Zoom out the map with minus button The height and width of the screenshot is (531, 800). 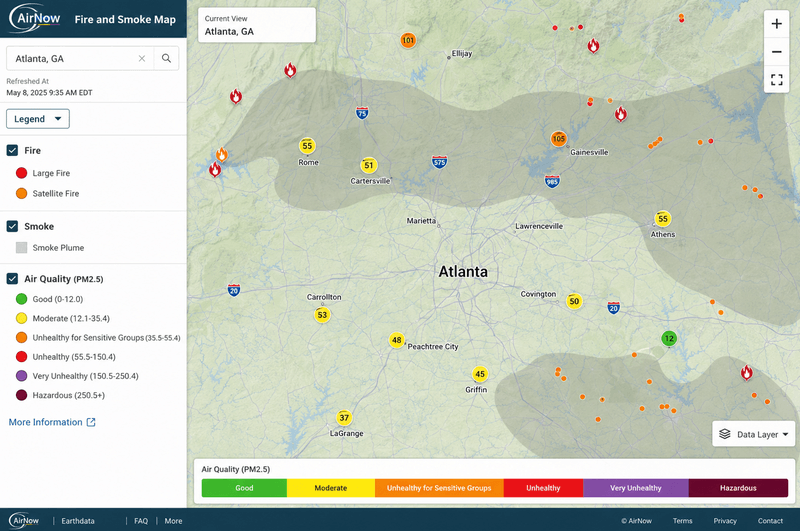[x=777, y=52]
